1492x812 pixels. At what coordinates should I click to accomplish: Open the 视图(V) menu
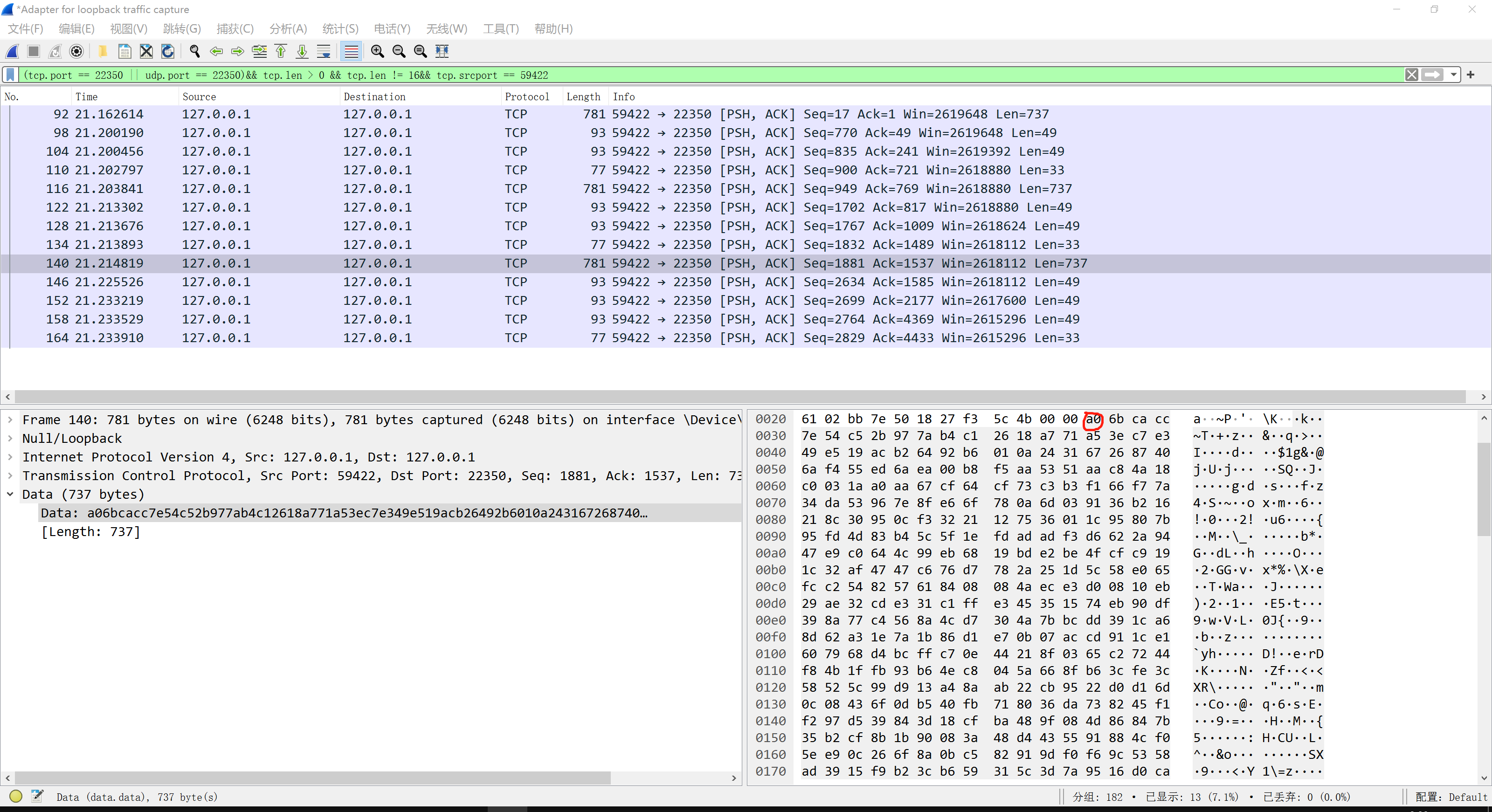pyautogui.click(x=129, y=29)
